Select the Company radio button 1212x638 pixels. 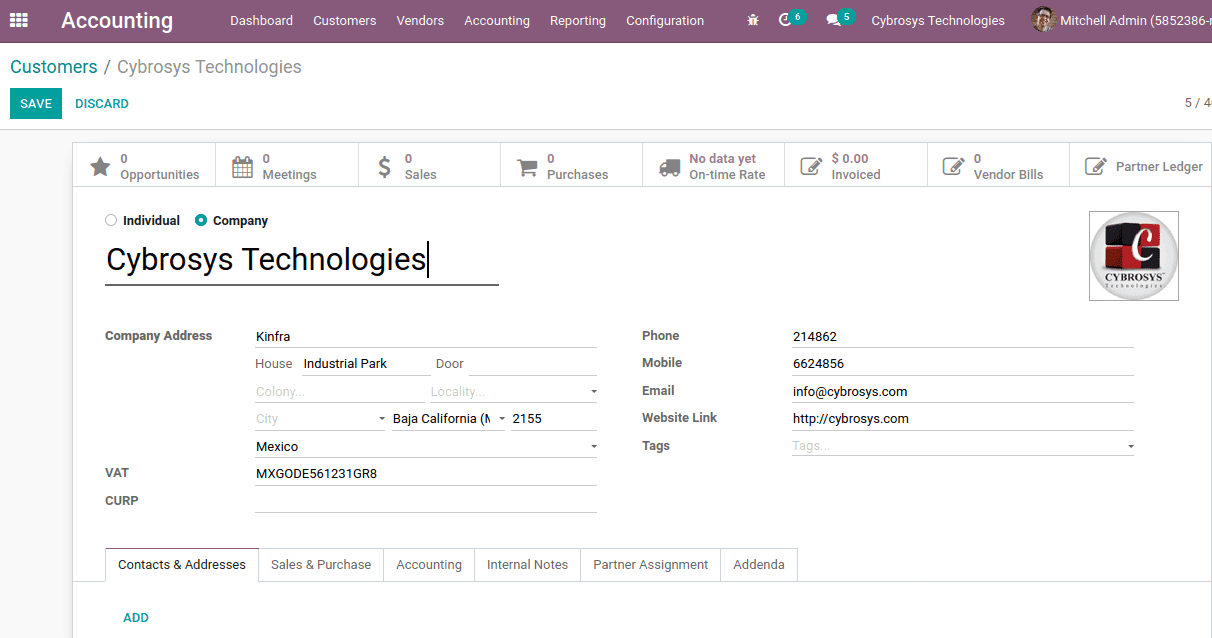tap(201, 220)
